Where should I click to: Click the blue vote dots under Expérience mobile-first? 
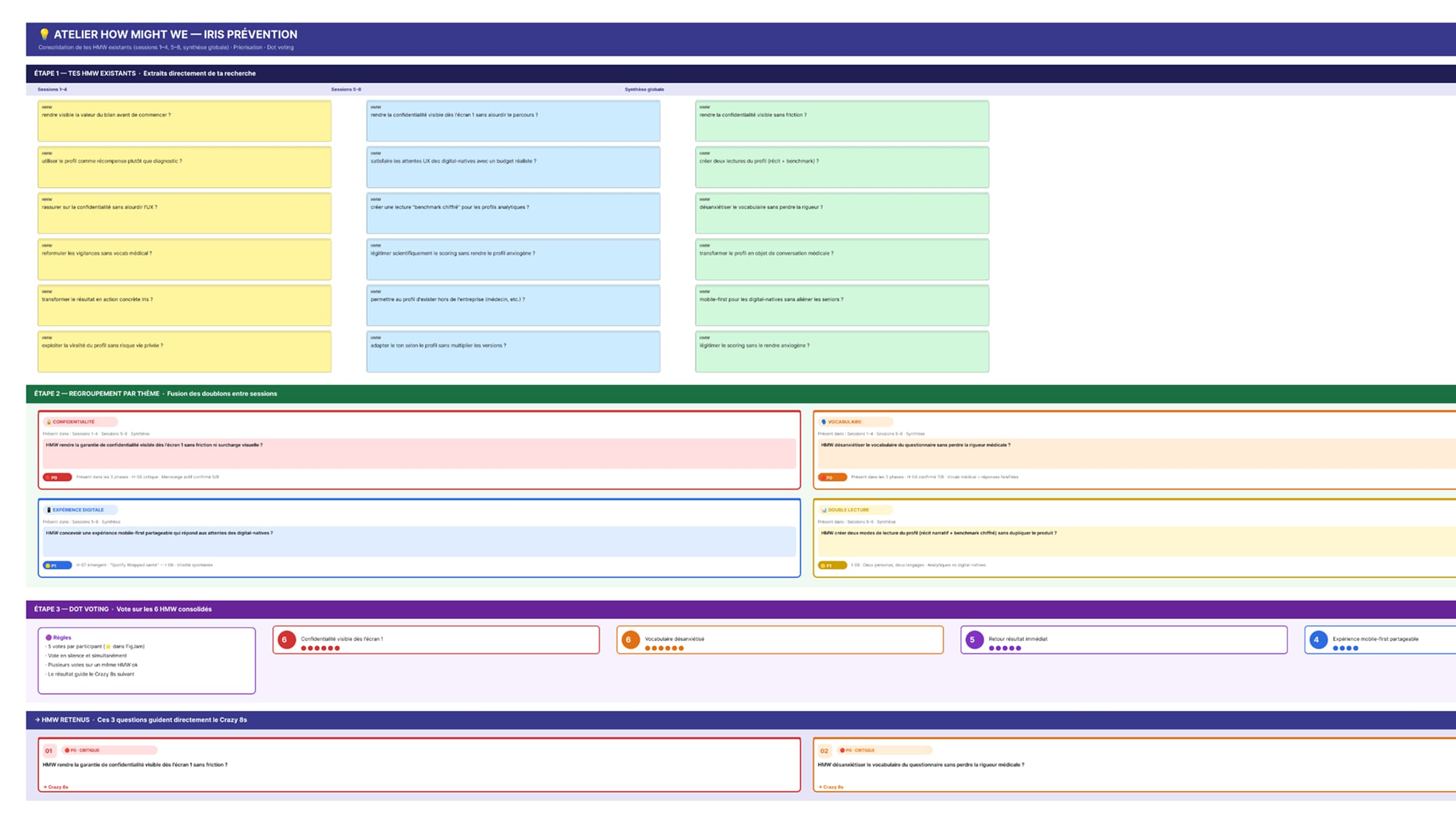click(1345, 648)
